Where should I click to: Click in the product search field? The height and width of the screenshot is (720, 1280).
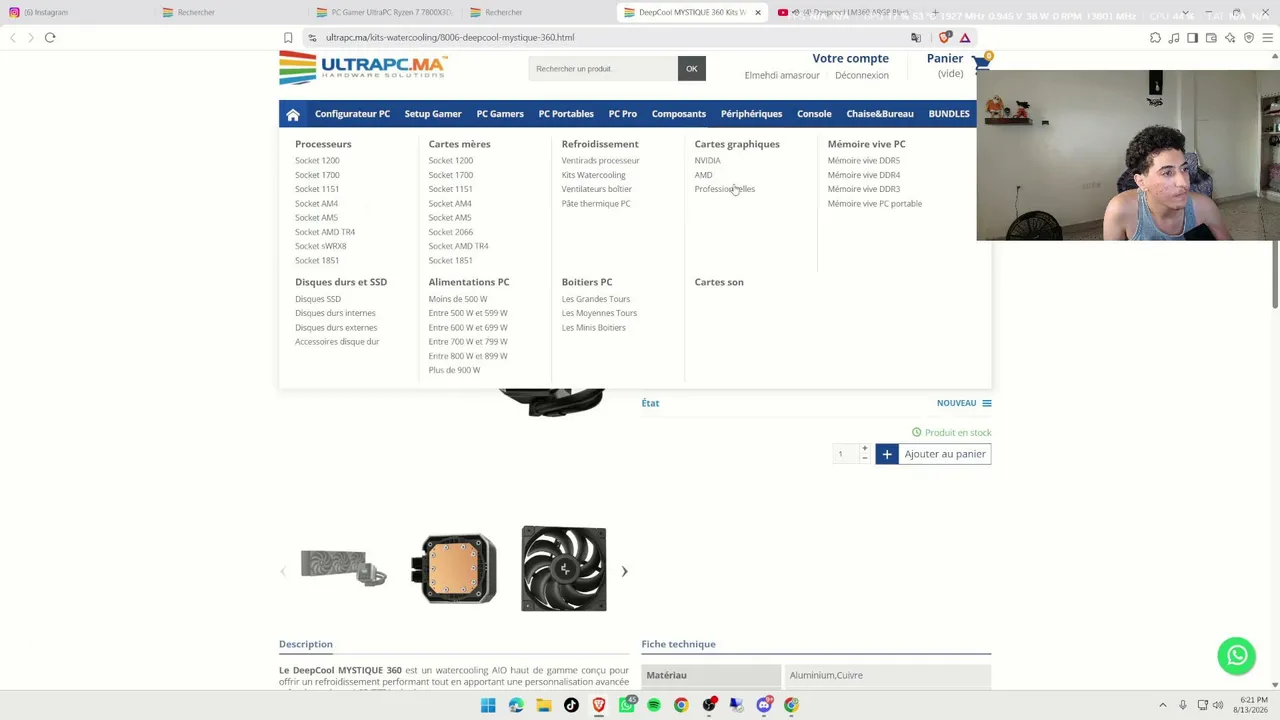[604, 69]
